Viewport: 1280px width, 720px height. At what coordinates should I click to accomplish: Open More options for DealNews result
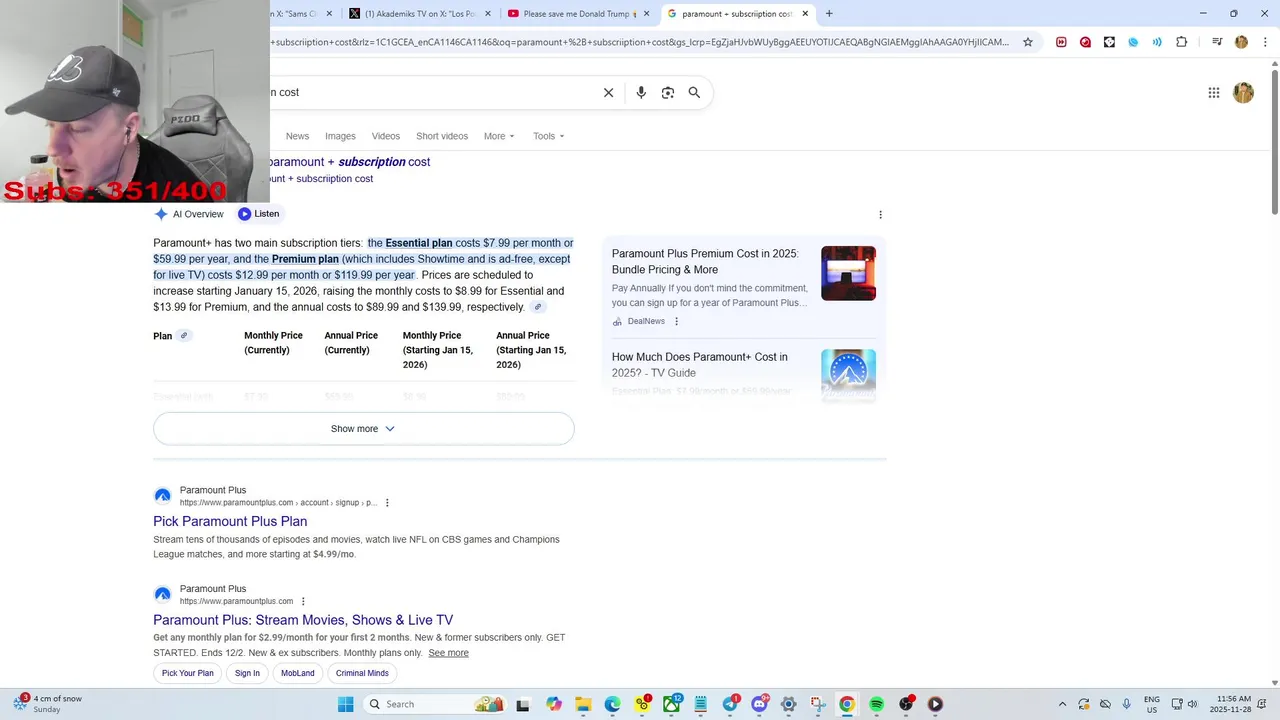tap(676, 321)
